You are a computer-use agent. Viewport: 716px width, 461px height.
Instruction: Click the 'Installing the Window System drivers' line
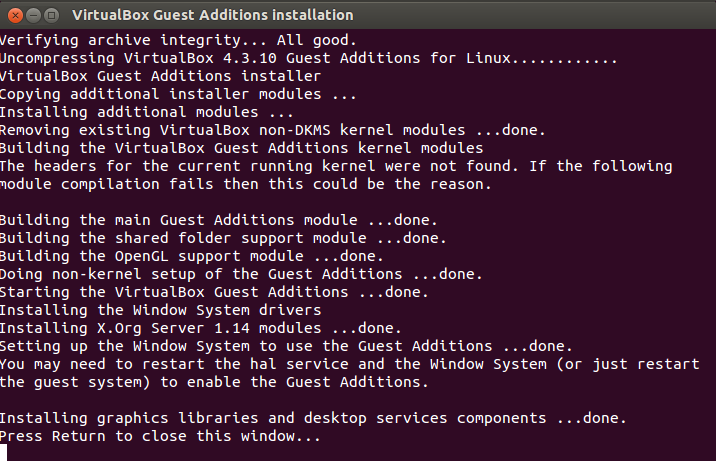click(x=160, y=310)
